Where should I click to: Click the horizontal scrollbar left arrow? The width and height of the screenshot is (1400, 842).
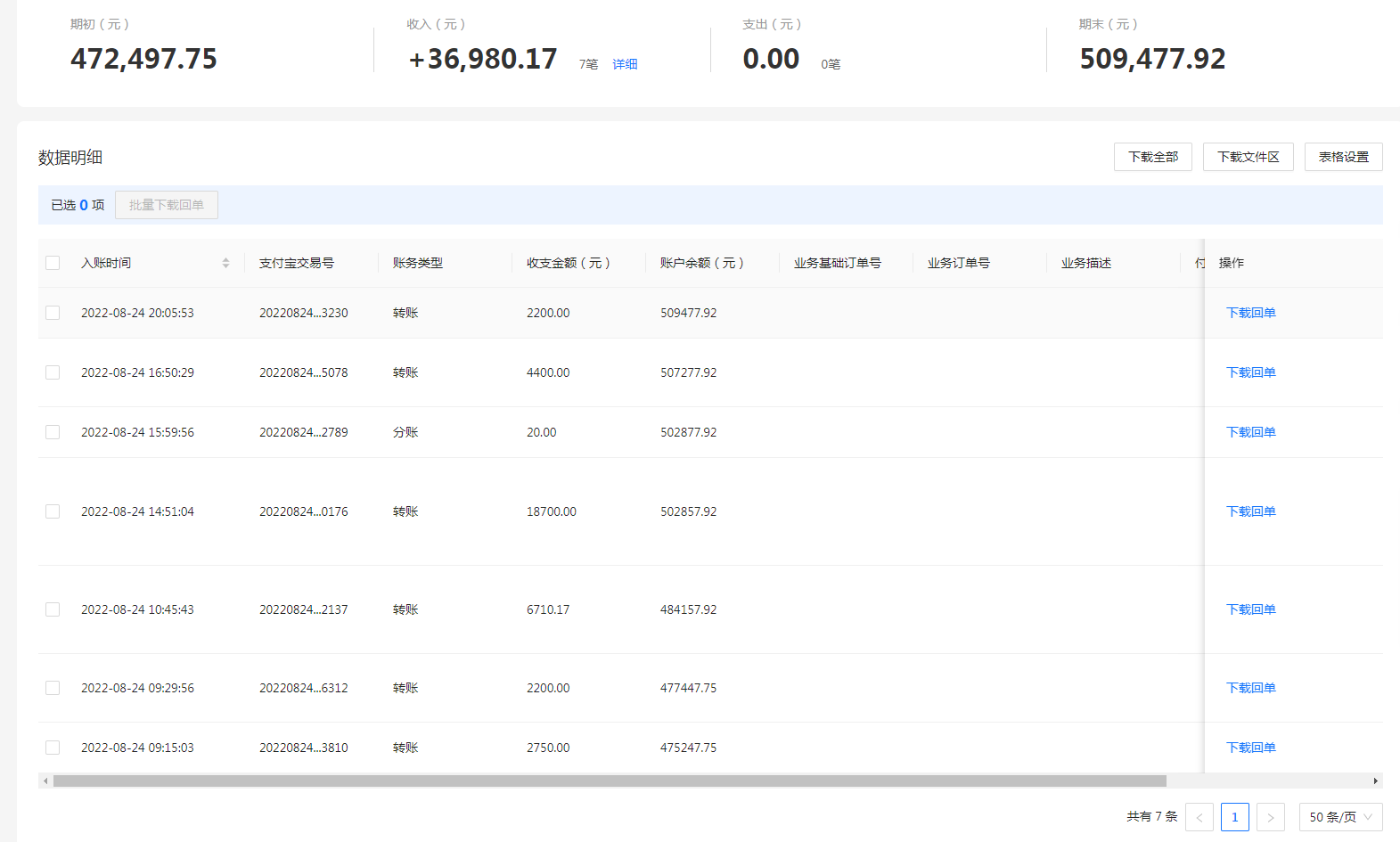pos(45,781)
